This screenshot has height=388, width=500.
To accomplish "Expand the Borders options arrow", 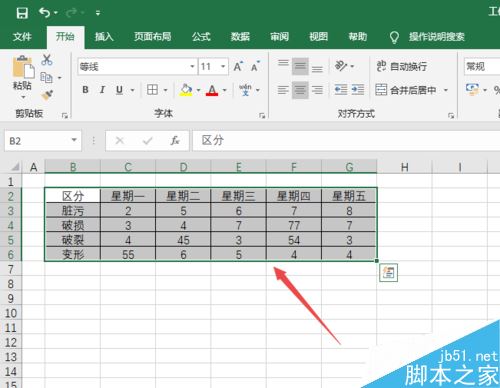I will (x=165, y=90).
